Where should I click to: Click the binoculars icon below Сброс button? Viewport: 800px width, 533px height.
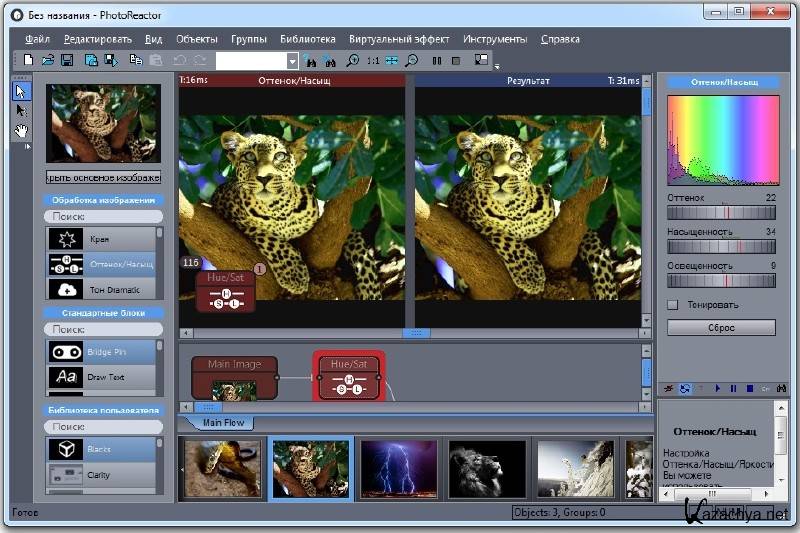[781, 388]
